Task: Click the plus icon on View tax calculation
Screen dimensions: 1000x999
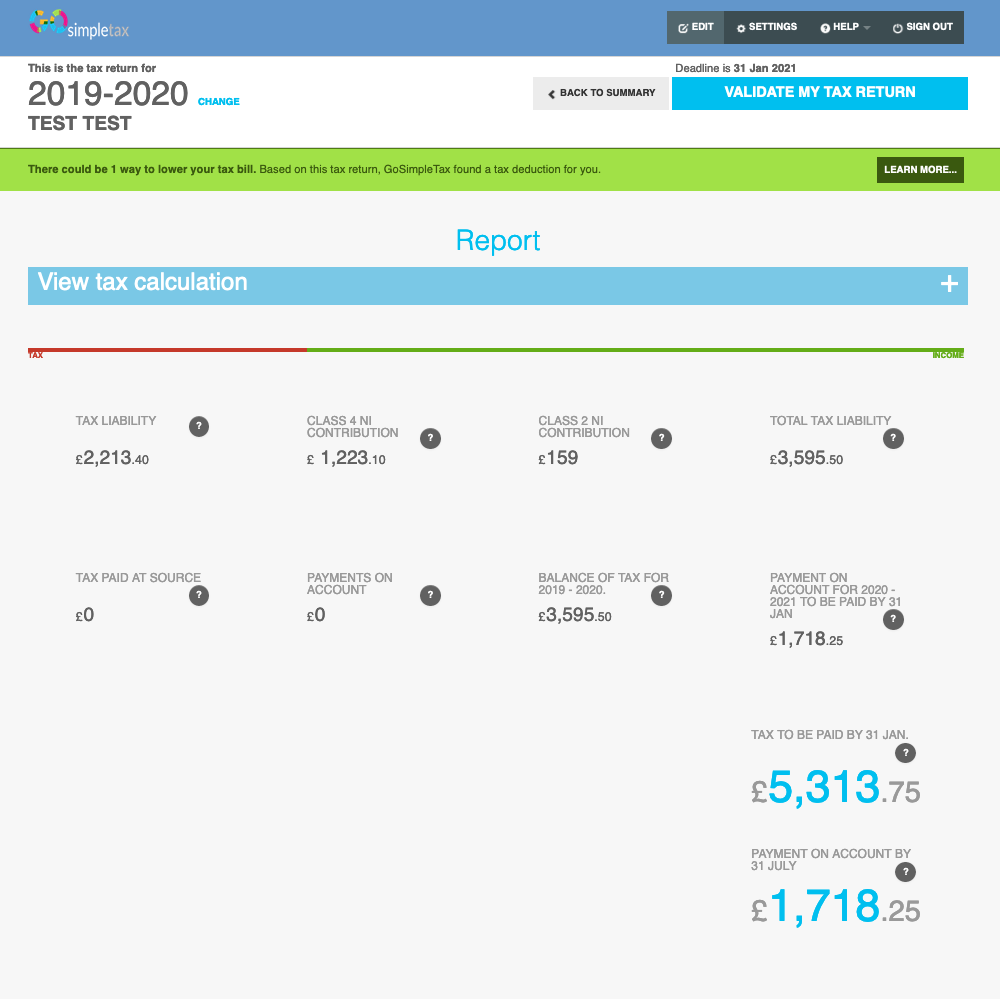Action: coord(949,284)
